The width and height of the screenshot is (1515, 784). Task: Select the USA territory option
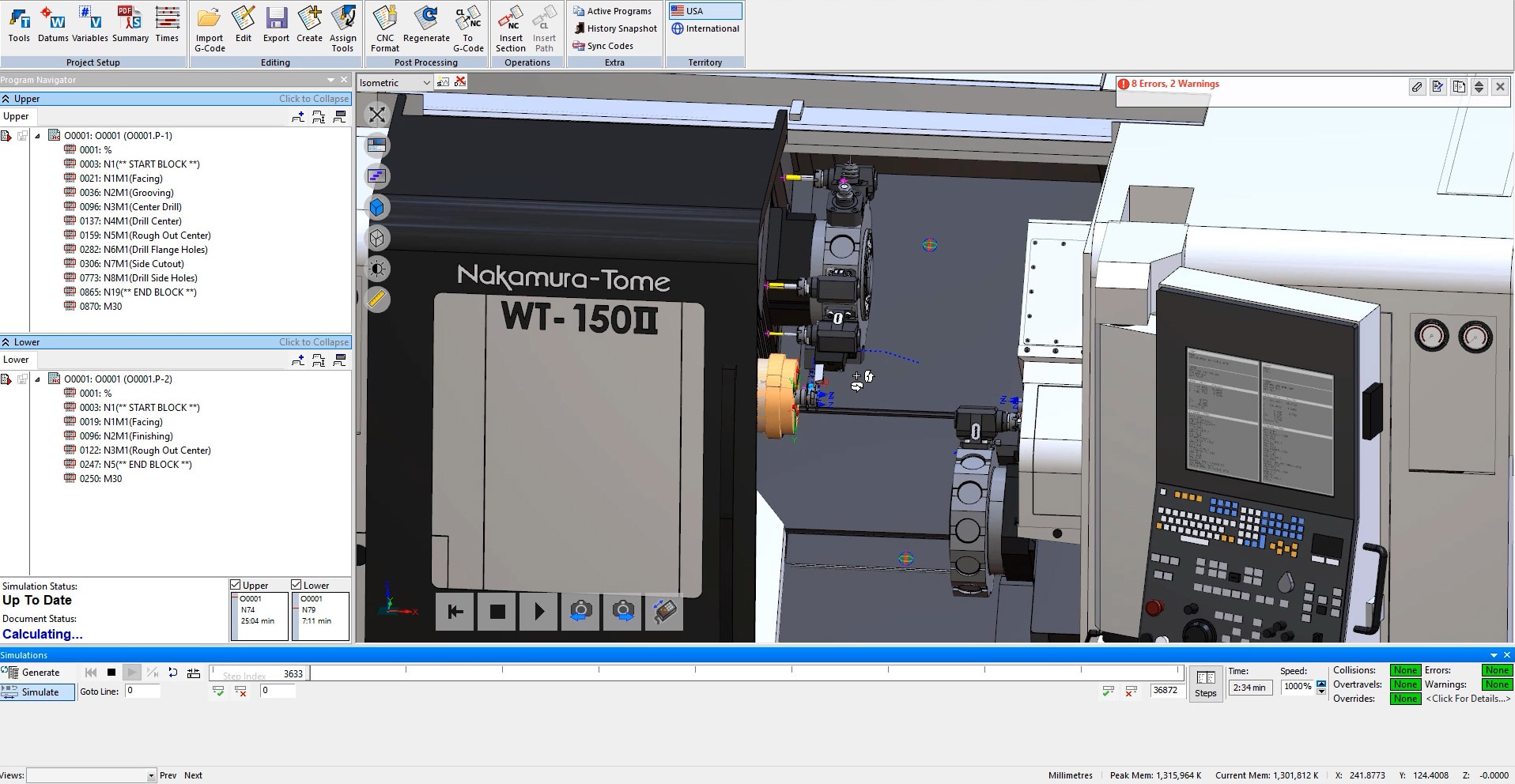tap(705, 11)
